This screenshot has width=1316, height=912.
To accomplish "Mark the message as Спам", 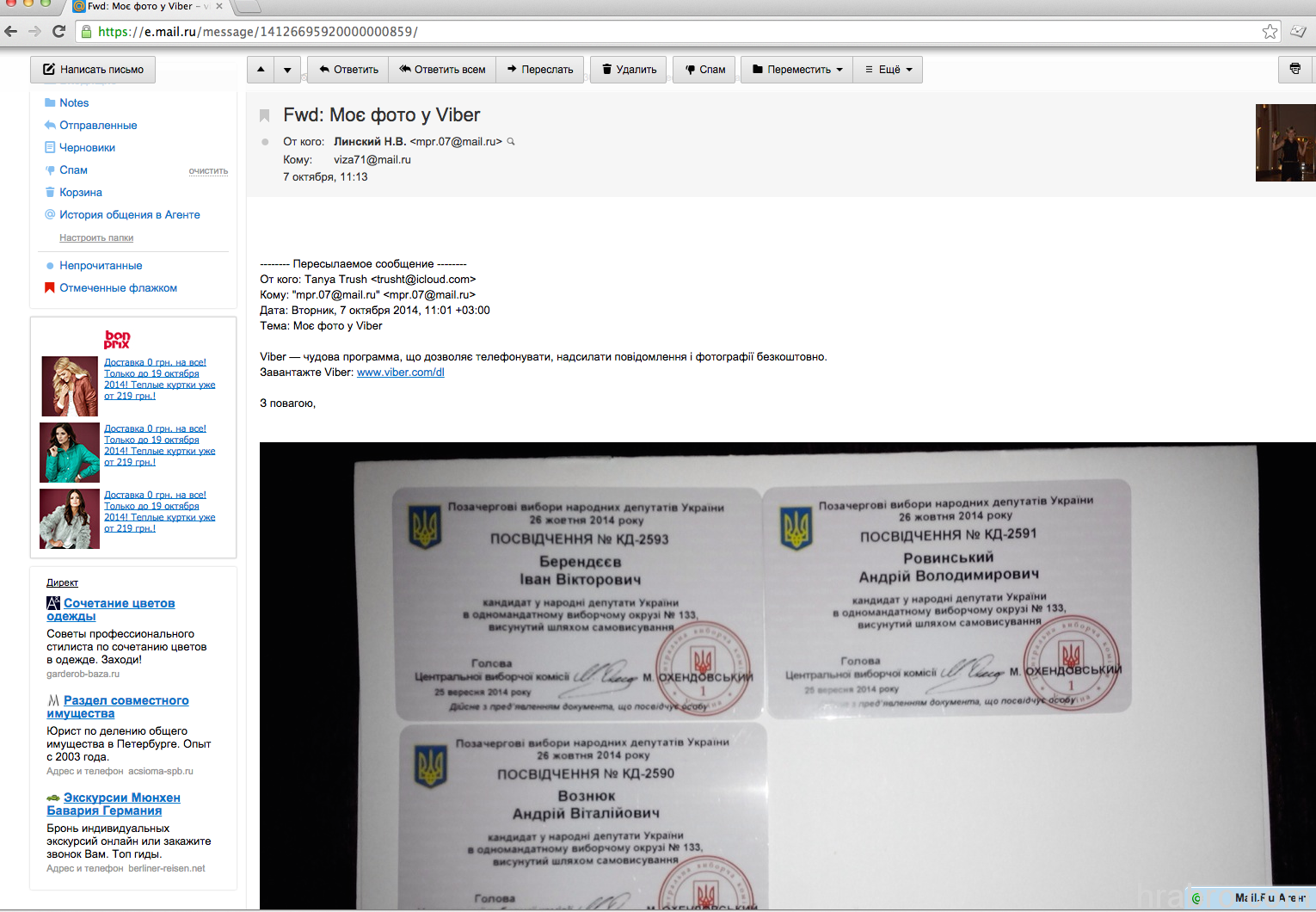I will pyautogui.click(x=704, y=70).
